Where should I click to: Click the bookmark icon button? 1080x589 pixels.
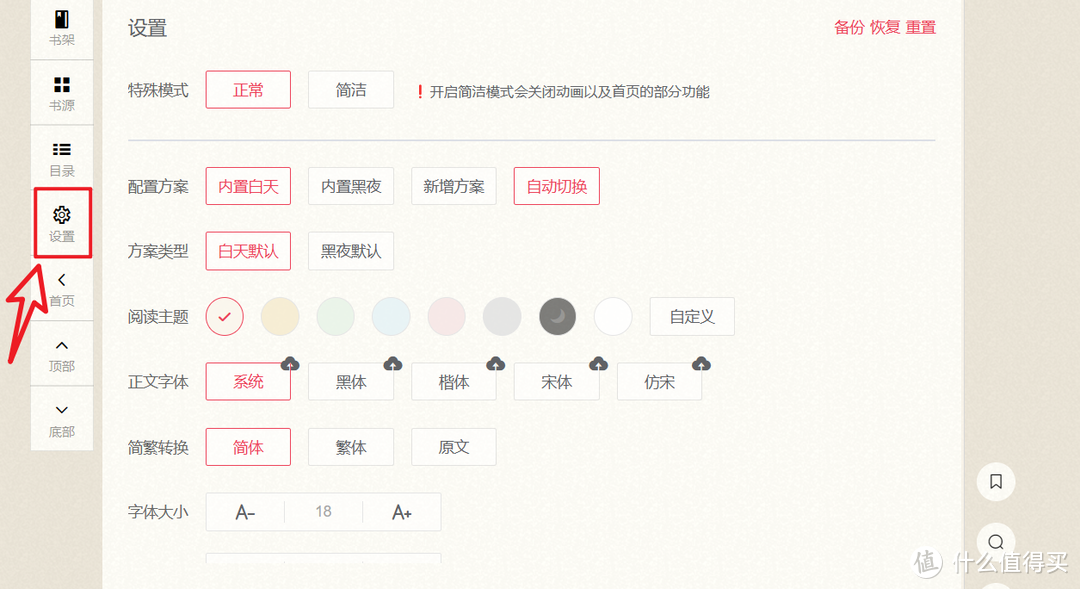[996, 482]
